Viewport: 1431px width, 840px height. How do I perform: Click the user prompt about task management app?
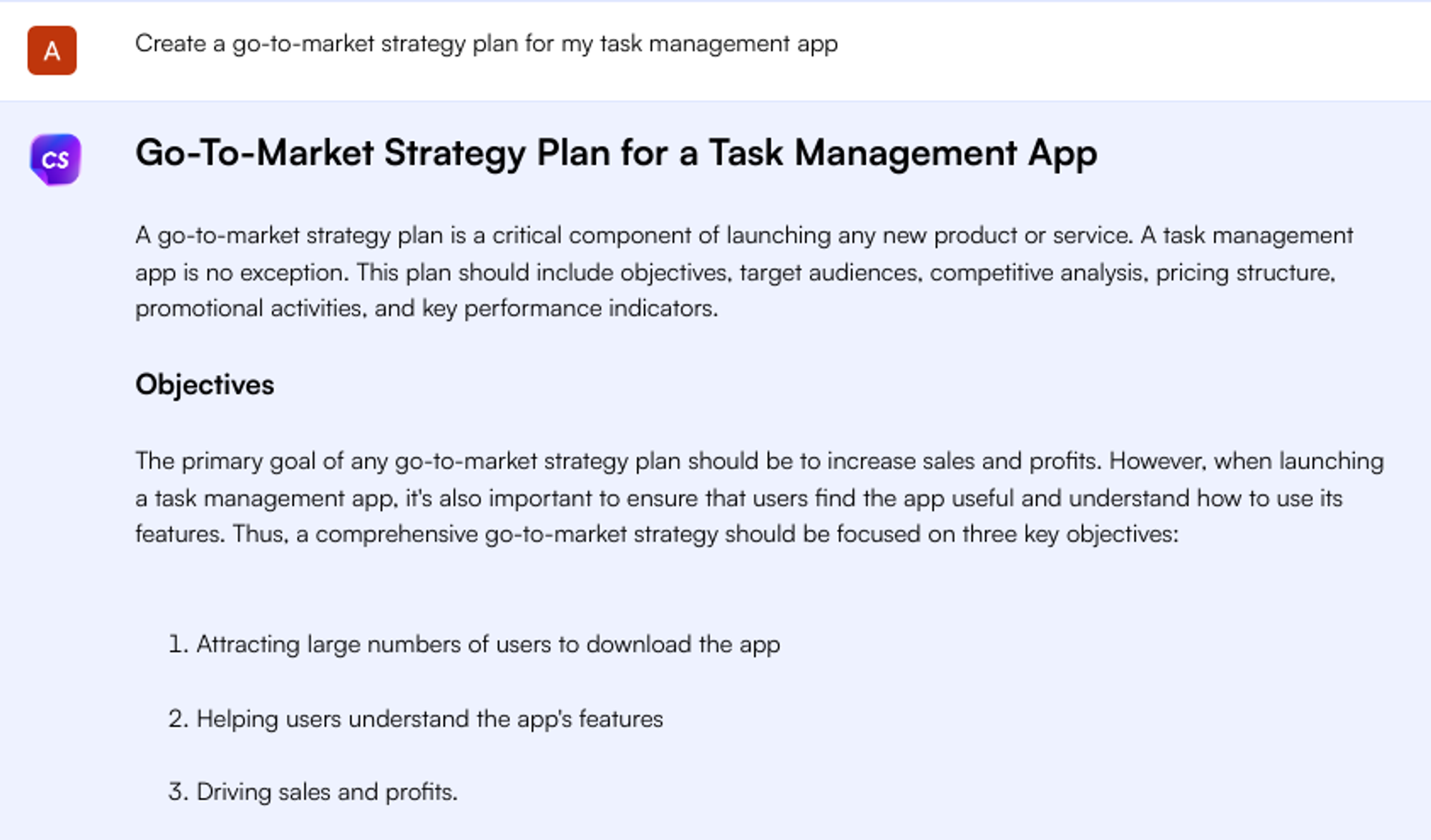pyautogui.click(x=486, y=44)
